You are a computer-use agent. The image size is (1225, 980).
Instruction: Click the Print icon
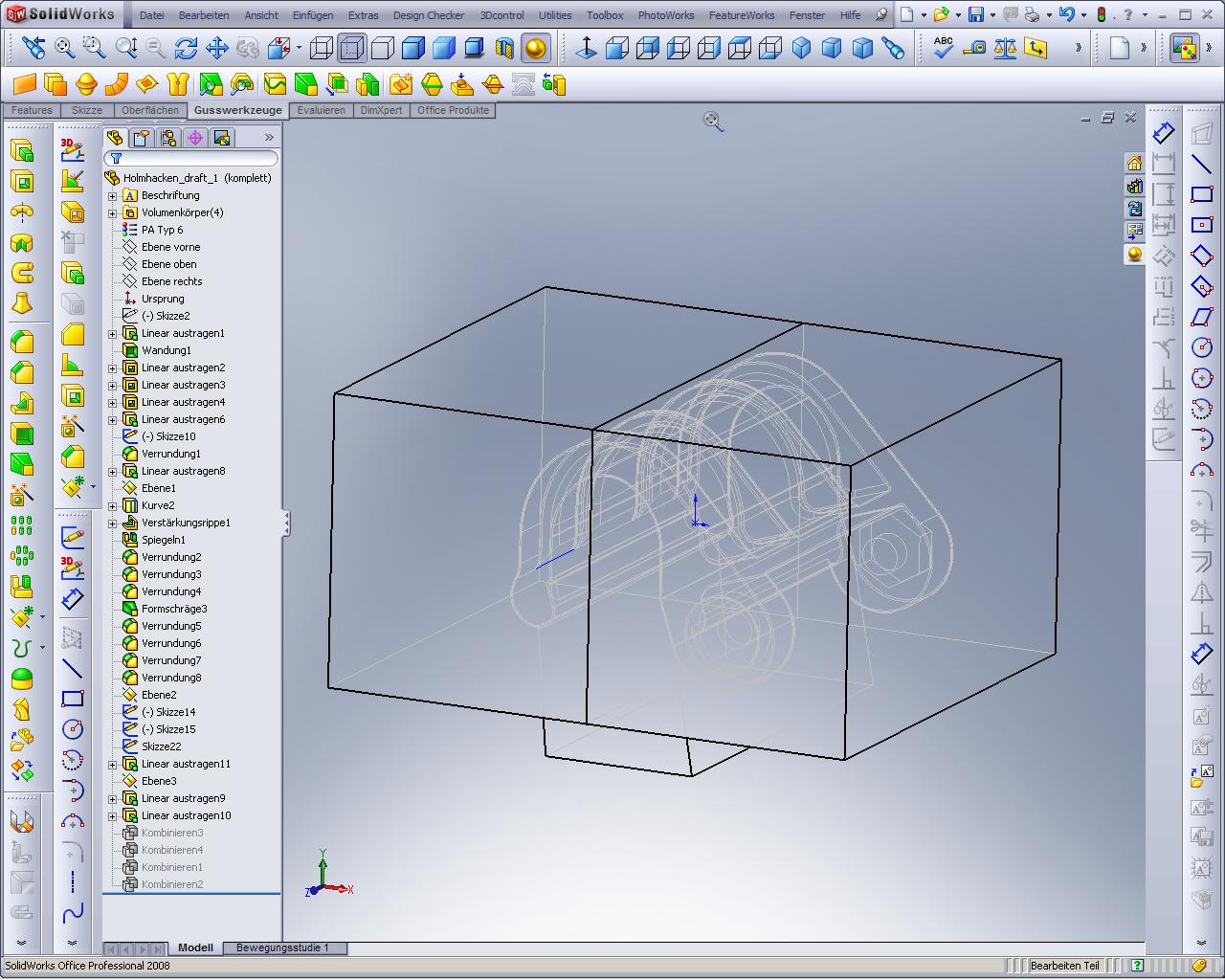pyautogui.click(x=1031, y=14)
